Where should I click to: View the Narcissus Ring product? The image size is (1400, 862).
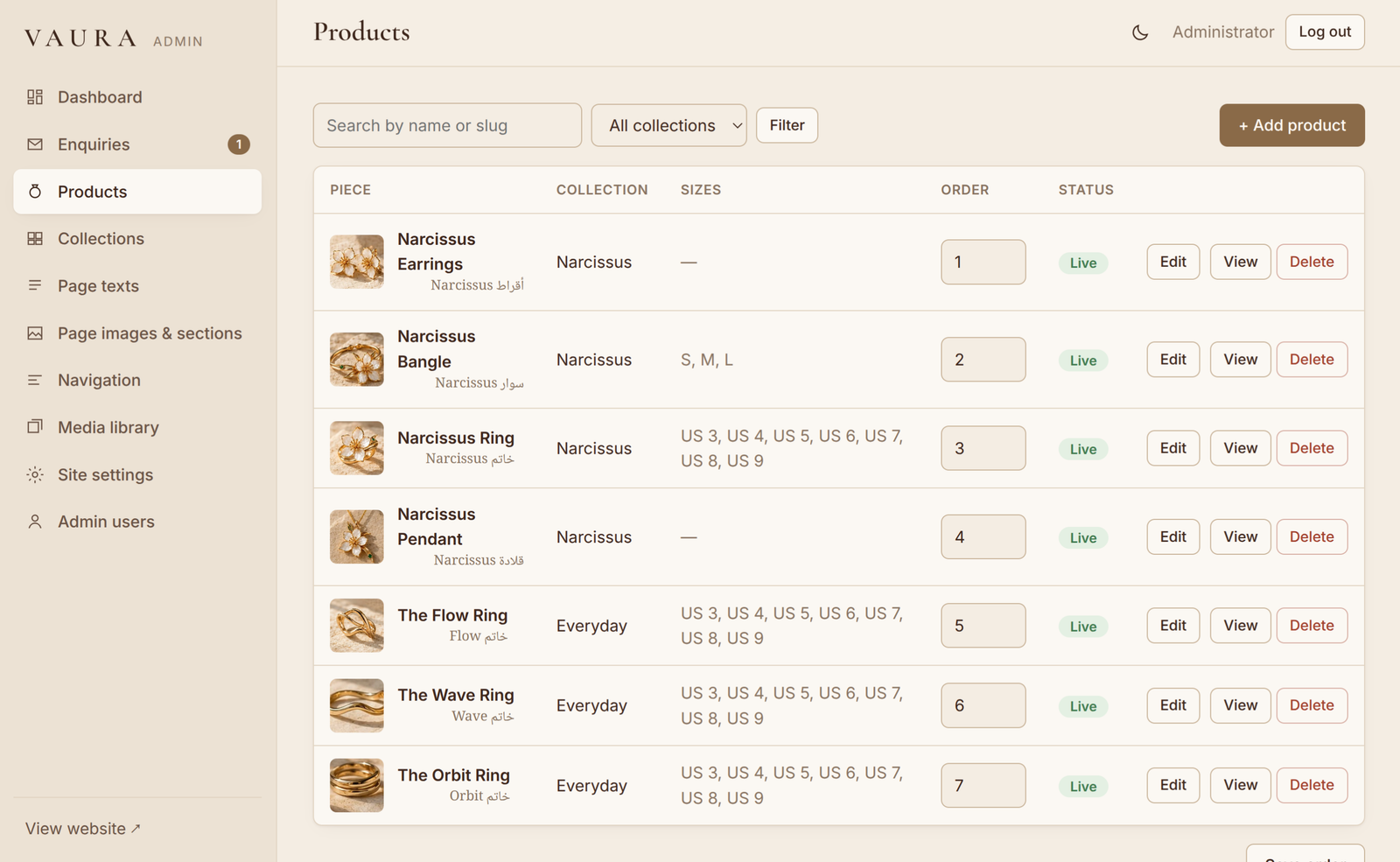[x=1240, y=448]
